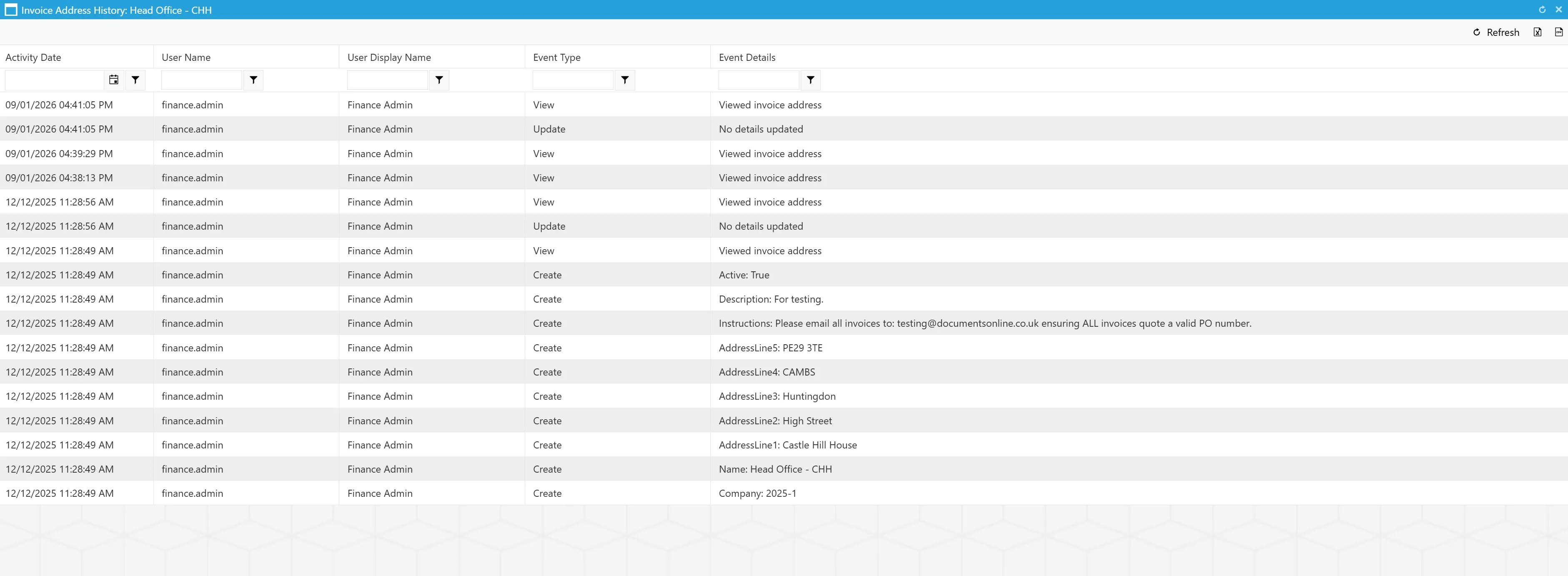Click the window icon beside the title
Image resolution: width=1568 pixels, height=576 pixels.
pos(11,10)
